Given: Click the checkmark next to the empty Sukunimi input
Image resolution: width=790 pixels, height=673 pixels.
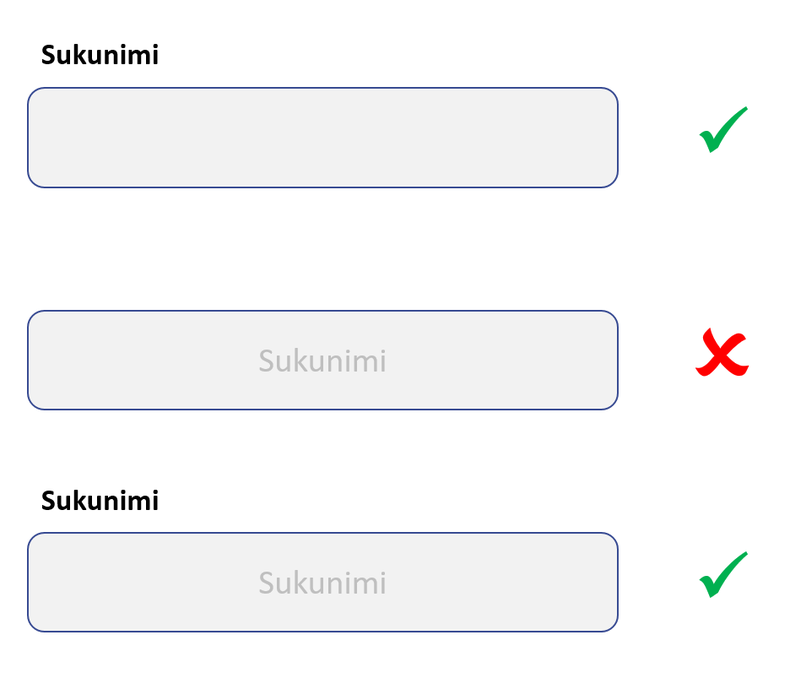Looking at the screenshot, I should (x=723, y=131).
